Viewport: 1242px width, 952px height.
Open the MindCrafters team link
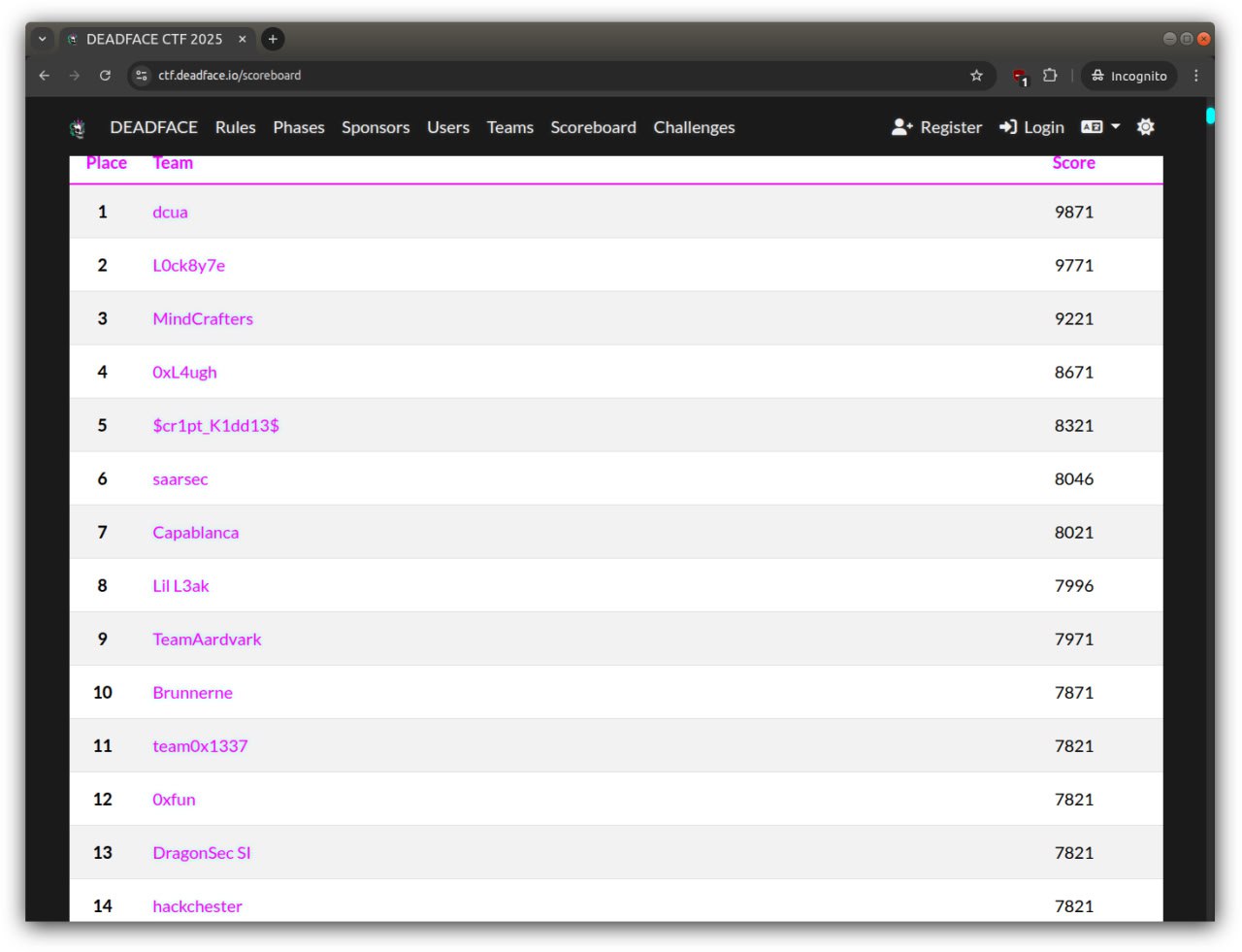coord(203,318)
